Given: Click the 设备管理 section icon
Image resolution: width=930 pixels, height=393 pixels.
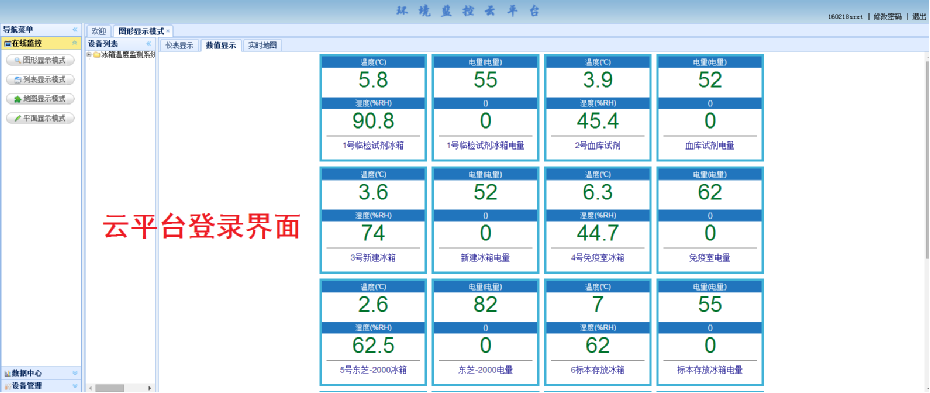Looking at the screenshot, I should click(x=7, y=386).
